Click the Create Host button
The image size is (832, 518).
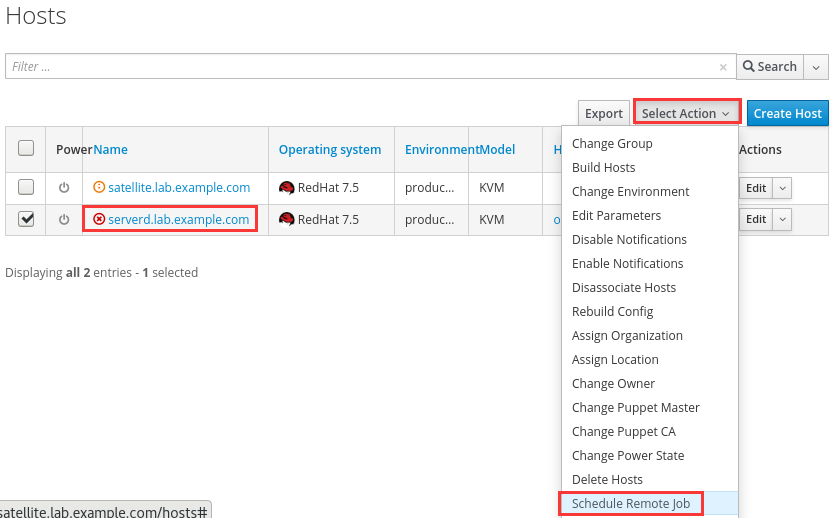[x=787, y=114]
